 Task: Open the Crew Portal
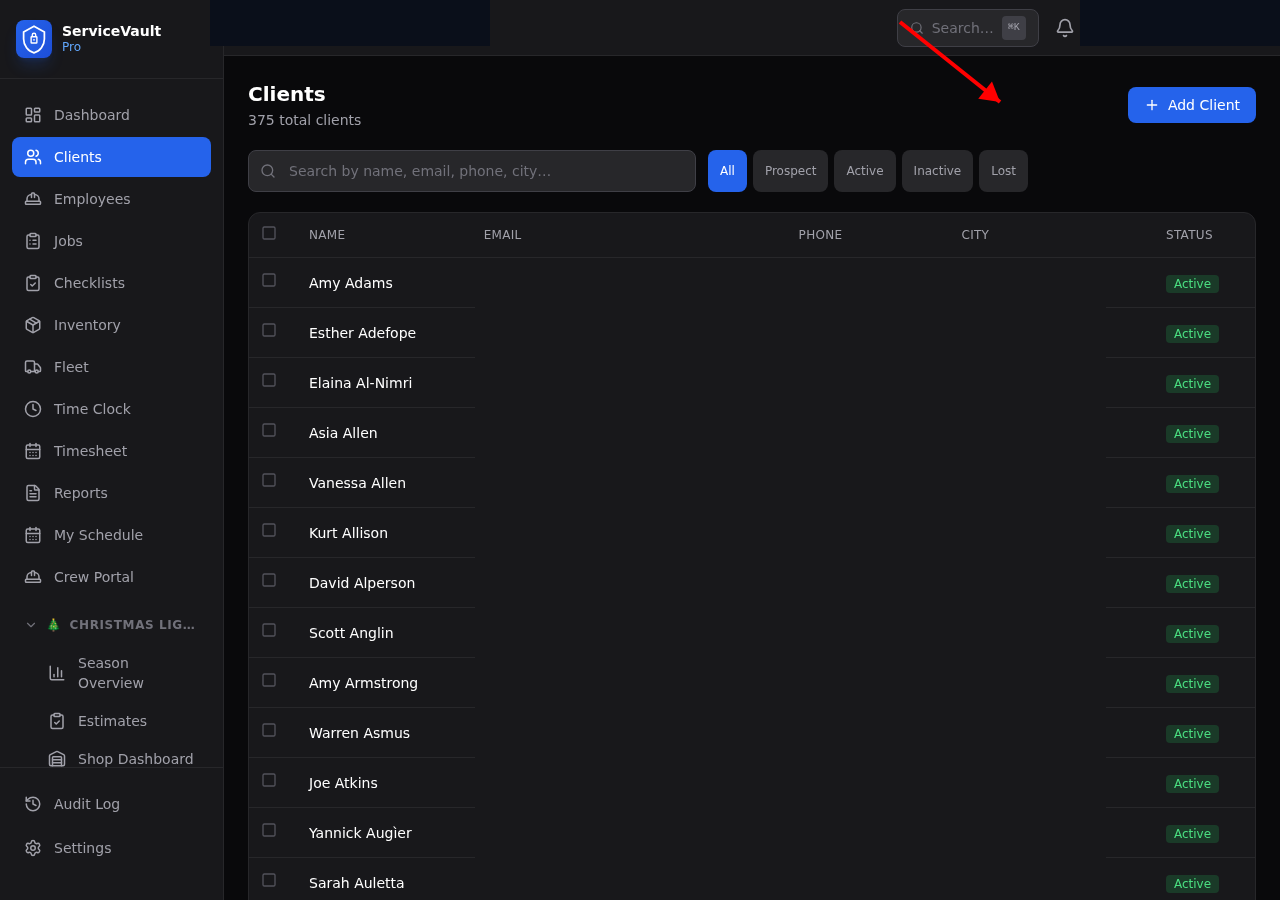click(x=93, y=577)
